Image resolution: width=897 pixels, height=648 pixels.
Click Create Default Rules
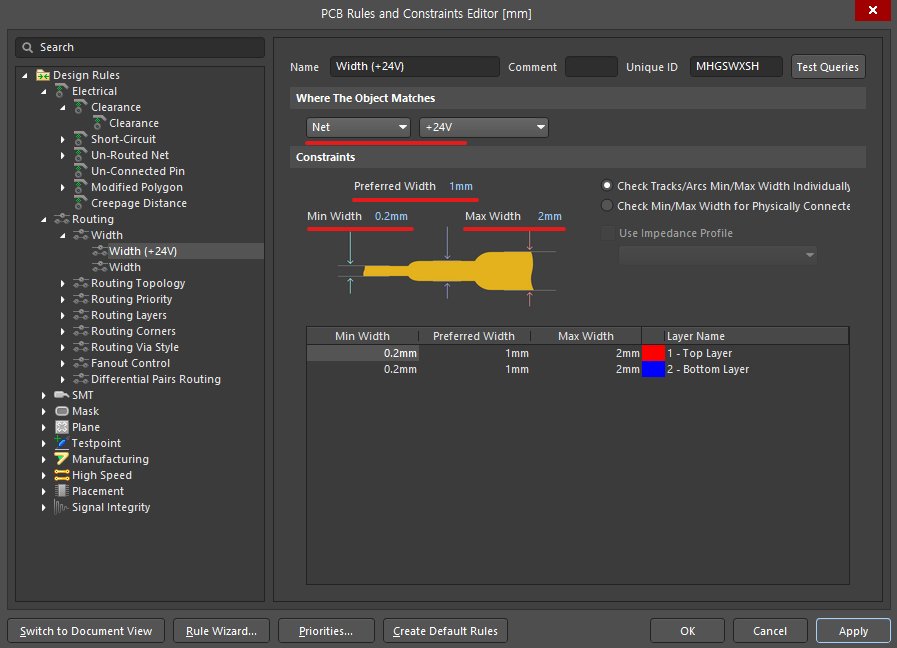click(445, 631)
